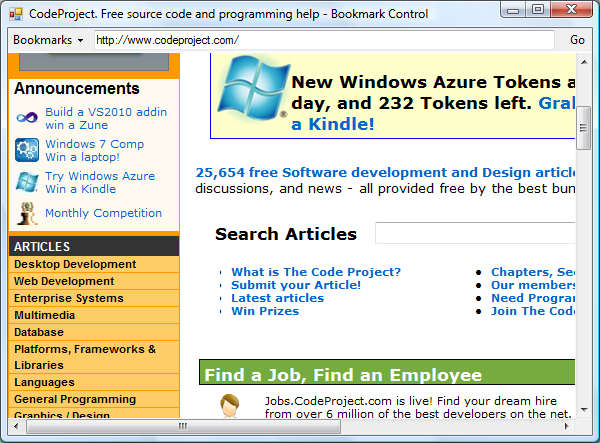Open the Bookmarks dropdown menu
This screenshot has height=443, width=600.
click(x=48, y=40)
